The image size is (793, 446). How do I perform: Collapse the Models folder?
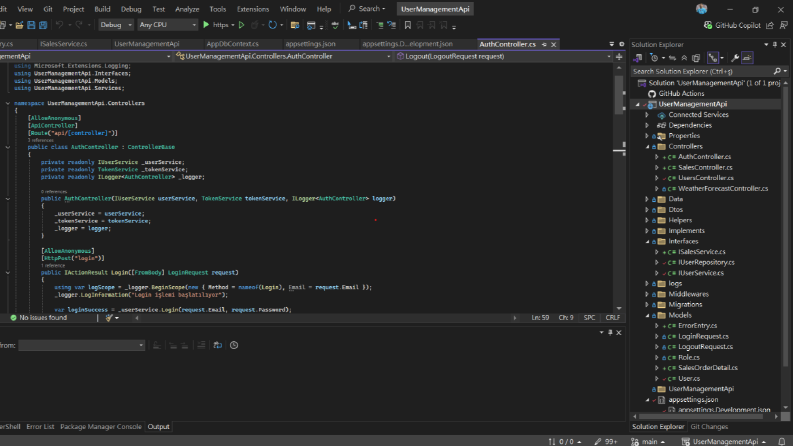[647, 315]
